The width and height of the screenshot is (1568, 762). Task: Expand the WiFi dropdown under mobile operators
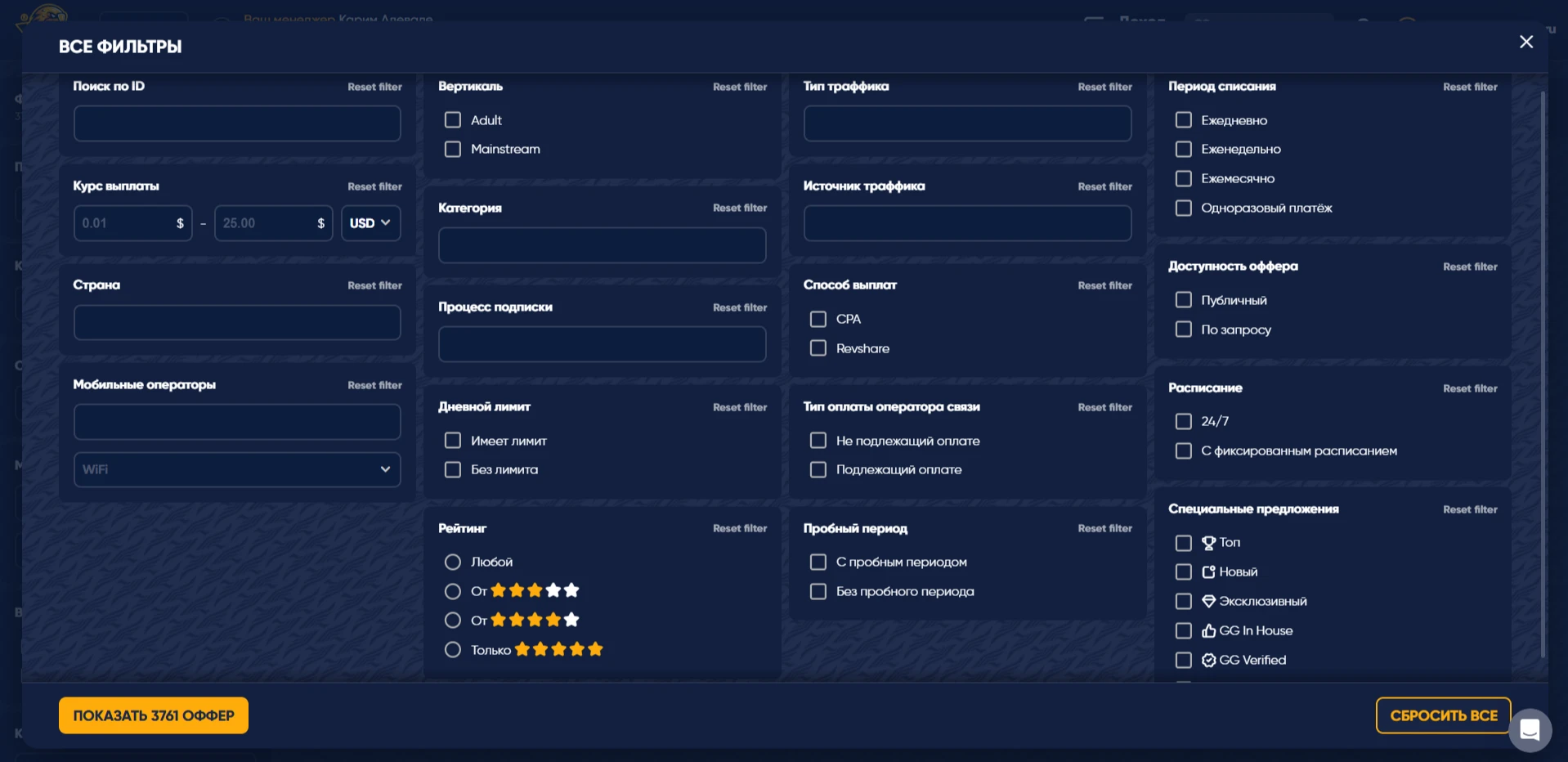pos(237,470)
